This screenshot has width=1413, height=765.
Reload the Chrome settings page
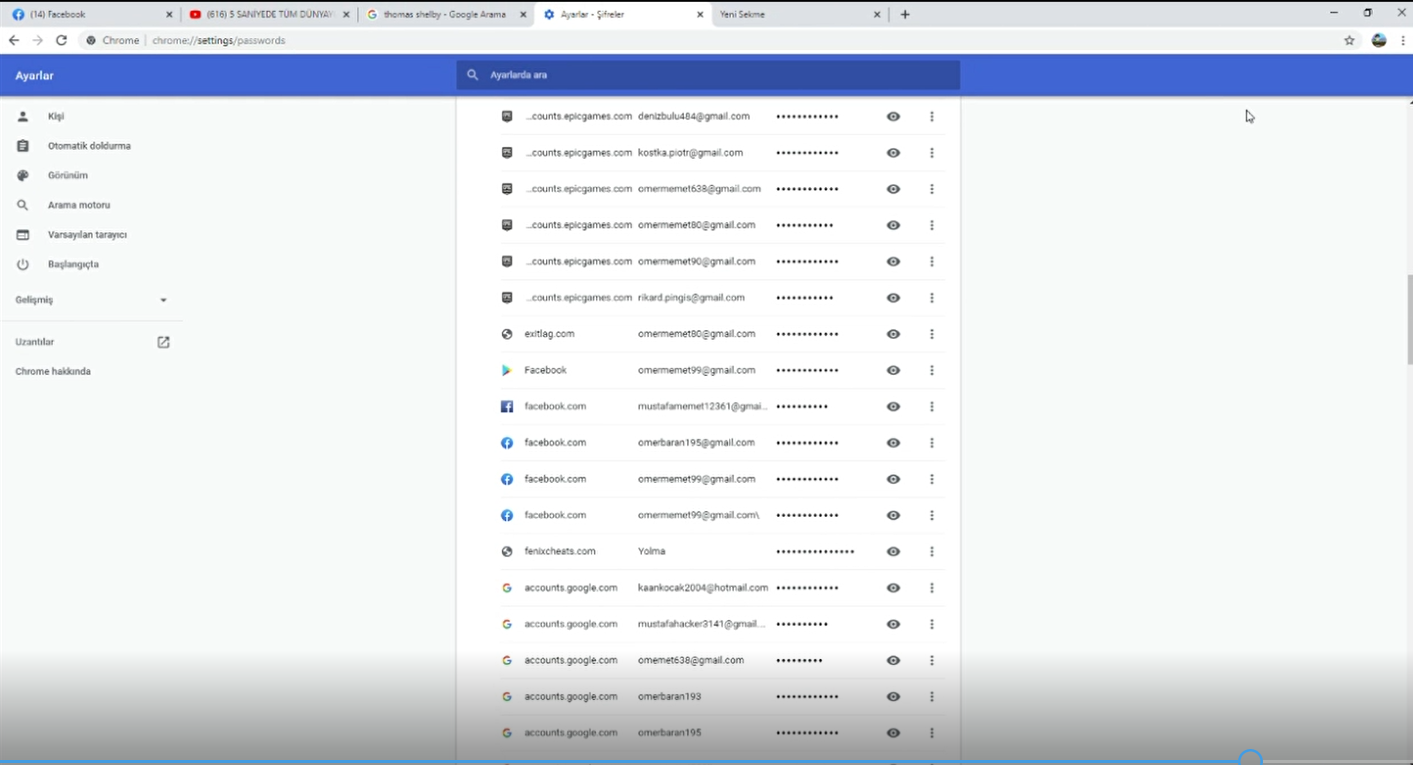[61, 40]
